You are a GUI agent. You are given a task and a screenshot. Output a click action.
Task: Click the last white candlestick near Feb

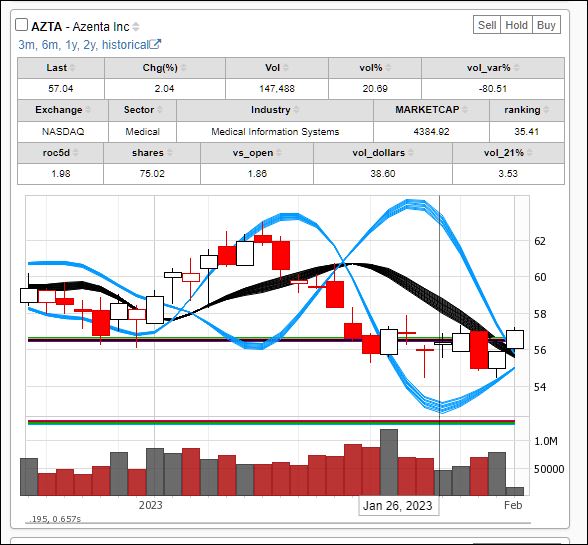(x=515, y=339)
